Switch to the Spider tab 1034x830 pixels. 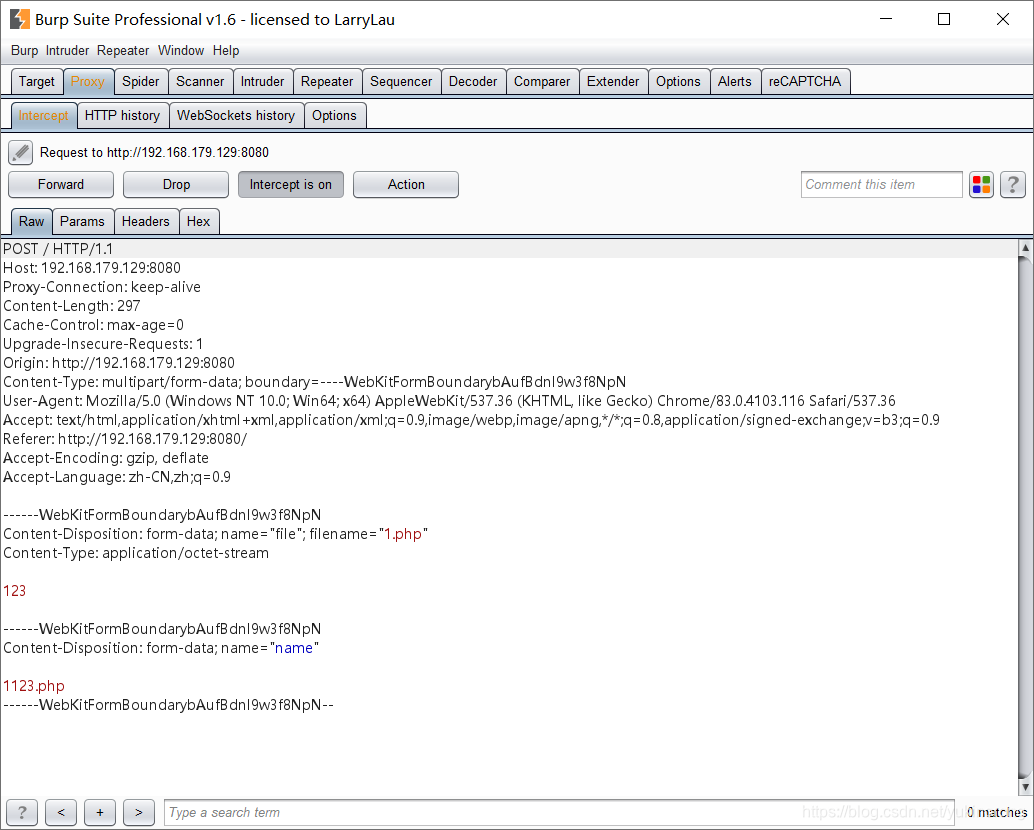tap(140, 82)
